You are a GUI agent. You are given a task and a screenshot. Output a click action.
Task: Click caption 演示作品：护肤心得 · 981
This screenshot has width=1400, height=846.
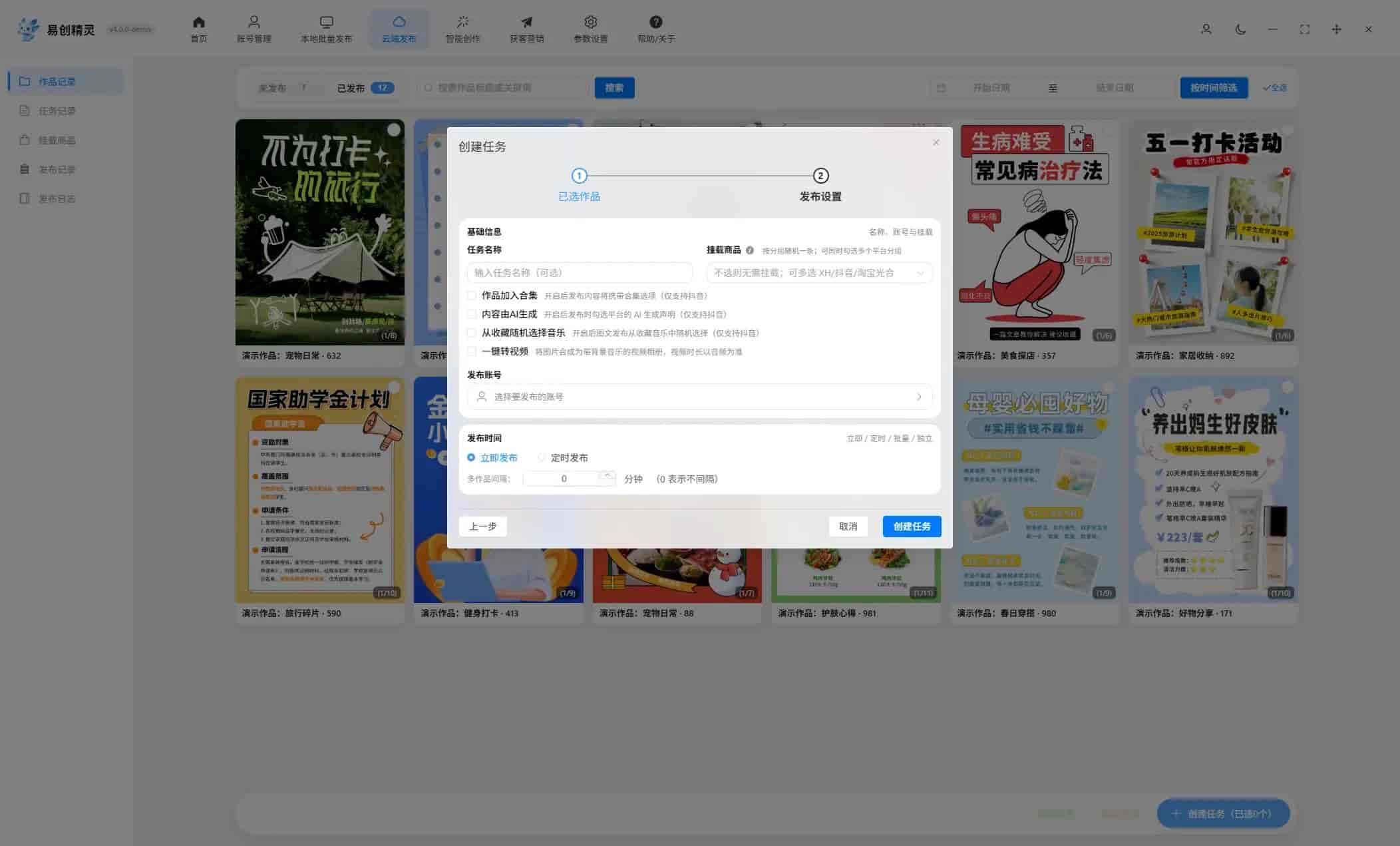(x=827, y=613)
